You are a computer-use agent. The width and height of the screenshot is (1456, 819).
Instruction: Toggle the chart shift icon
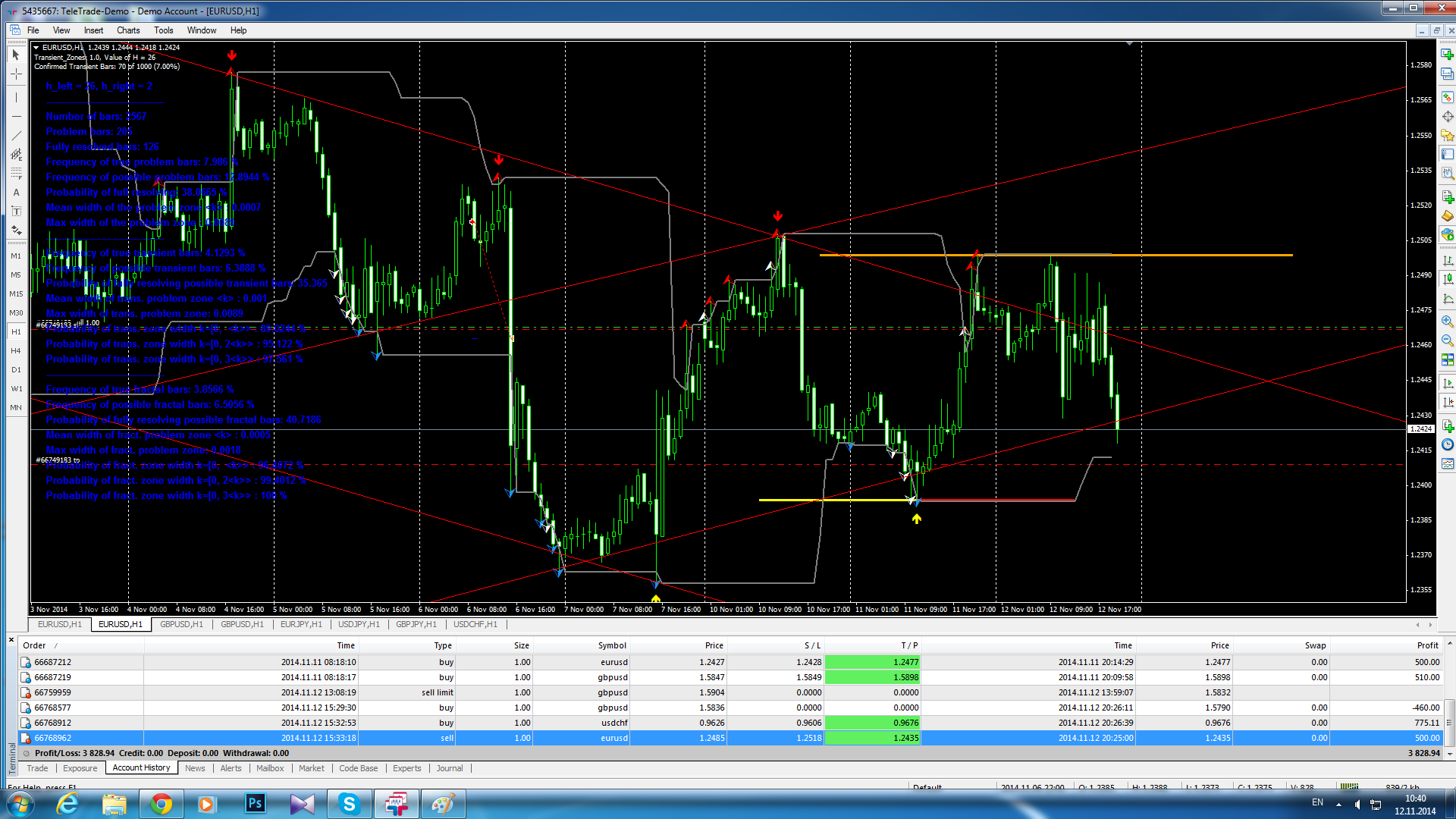point(1447,403)
